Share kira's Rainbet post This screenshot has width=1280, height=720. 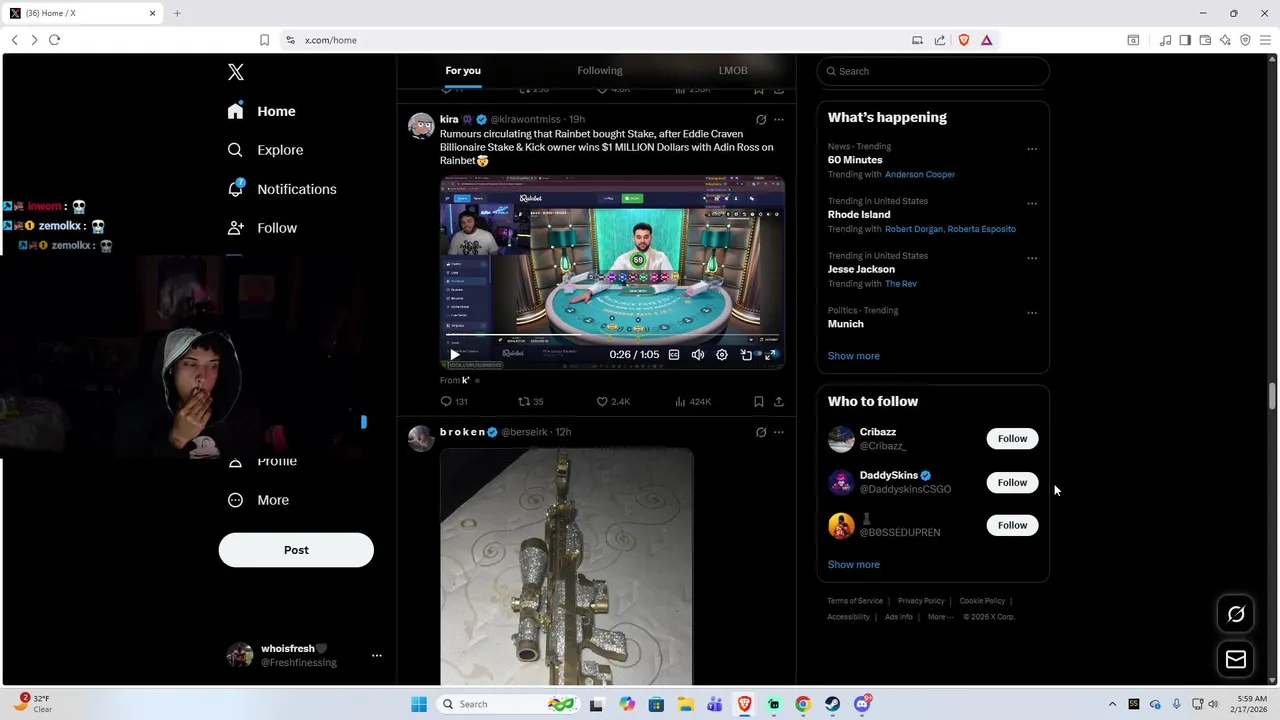(779, 401)
